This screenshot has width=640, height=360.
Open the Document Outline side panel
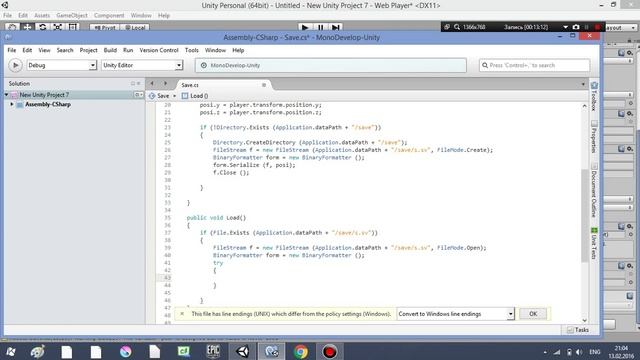(594, 191)
